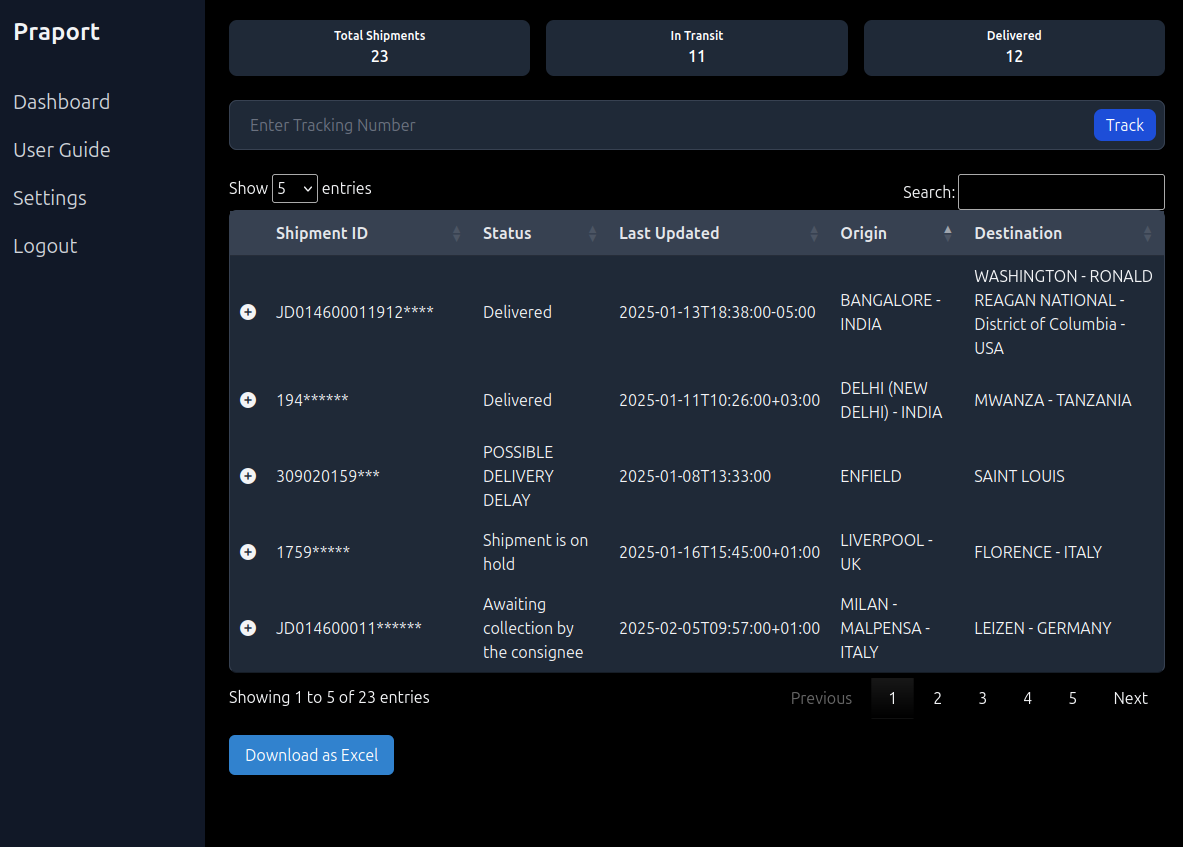
Task: Open Settings from the sidebar
Action: tap(49, 197)
